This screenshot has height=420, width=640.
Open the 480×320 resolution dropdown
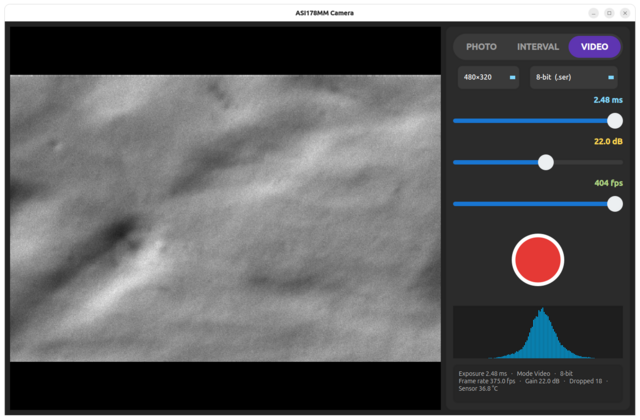[x=488, y=78]
